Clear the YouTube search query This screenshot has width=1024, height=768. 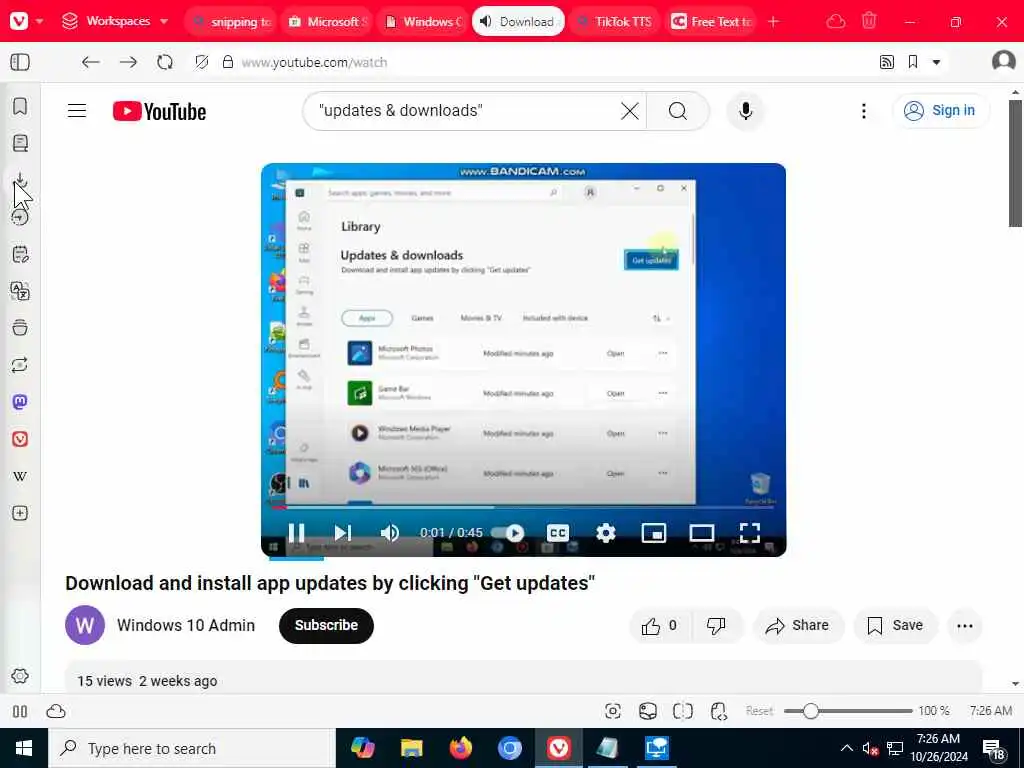[630, 111]
